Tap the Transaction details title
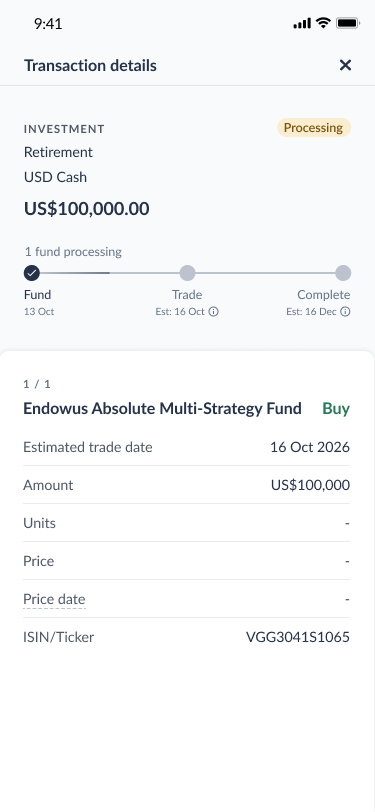 (90, 66)
